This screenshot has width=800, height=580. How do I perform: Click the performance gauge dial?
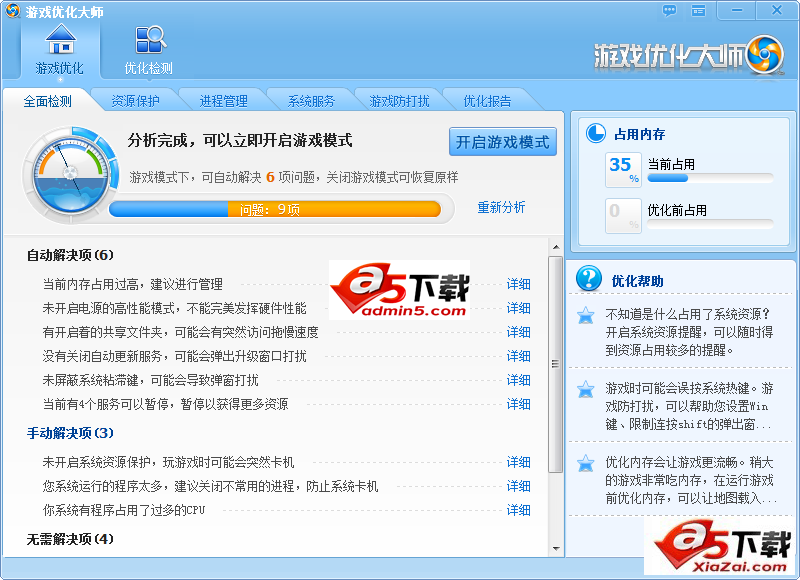(x=70, y=176)
